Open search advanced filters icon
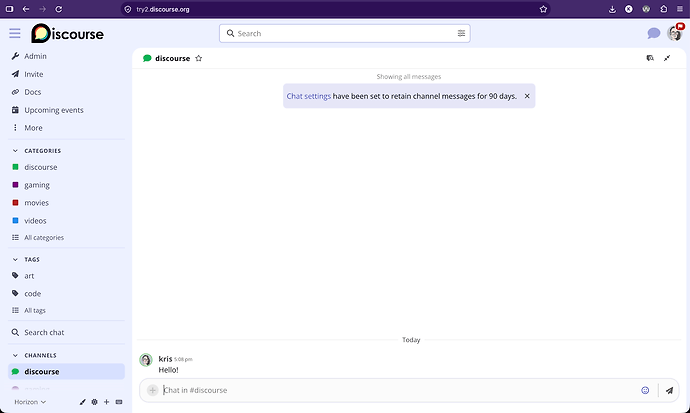 (461, 33)
